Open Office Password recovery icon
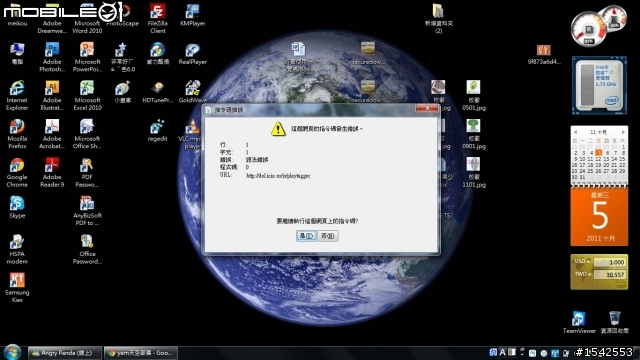 (87, 249)
